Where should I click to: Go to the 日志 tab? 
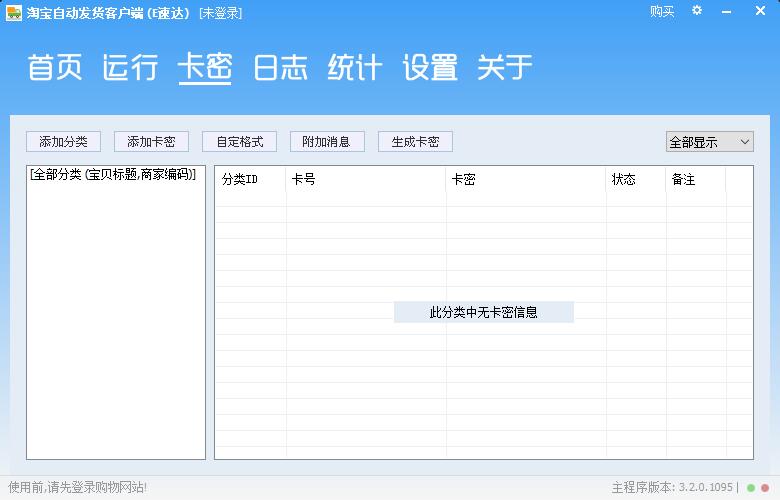point(280,68)
